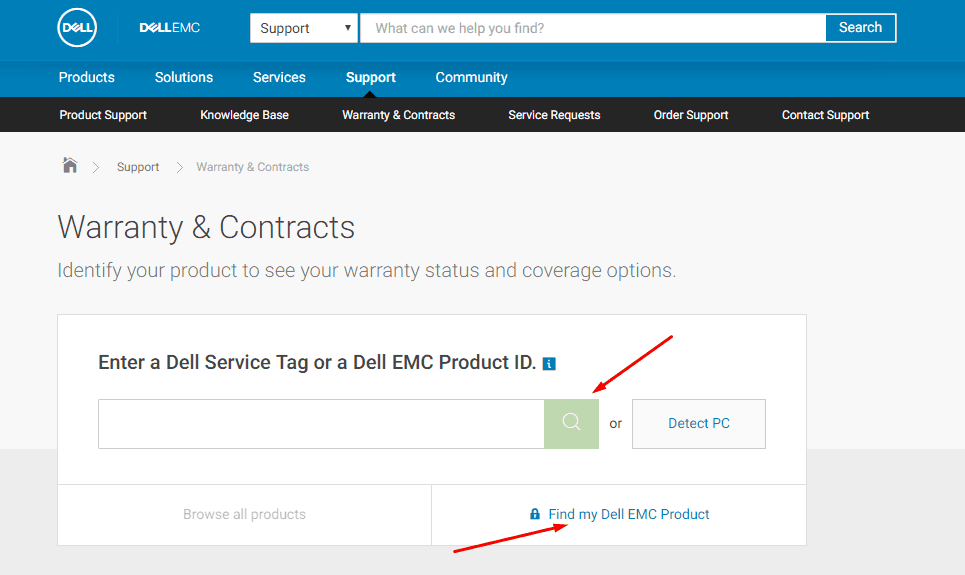Viewport: 965px width, 575px height.
Task: Go to Contact Support tab
Action: pyautogui.click(x=825, y=115)
